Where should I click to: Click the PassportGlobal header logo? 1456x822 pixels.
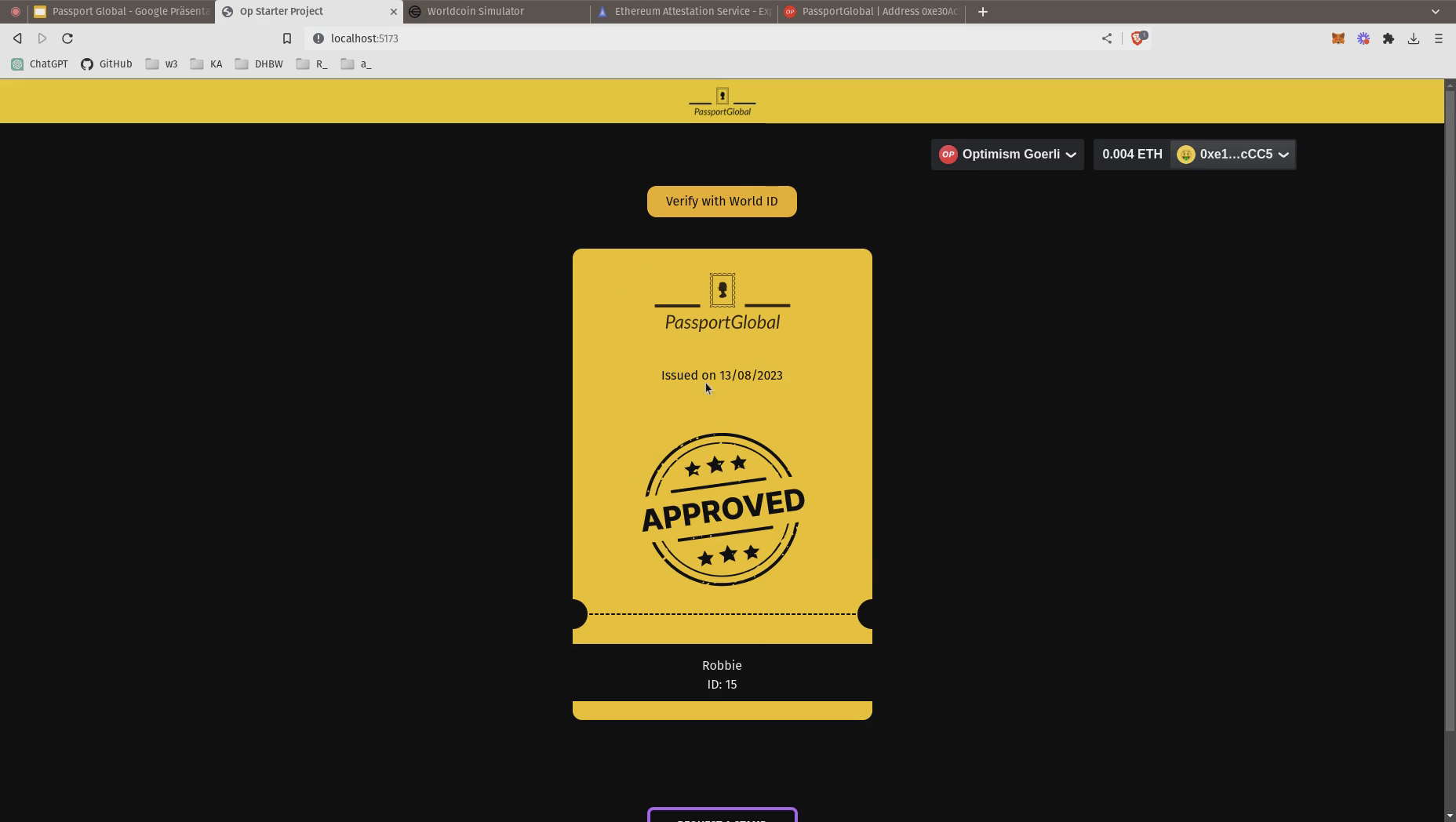pos(723,102)
